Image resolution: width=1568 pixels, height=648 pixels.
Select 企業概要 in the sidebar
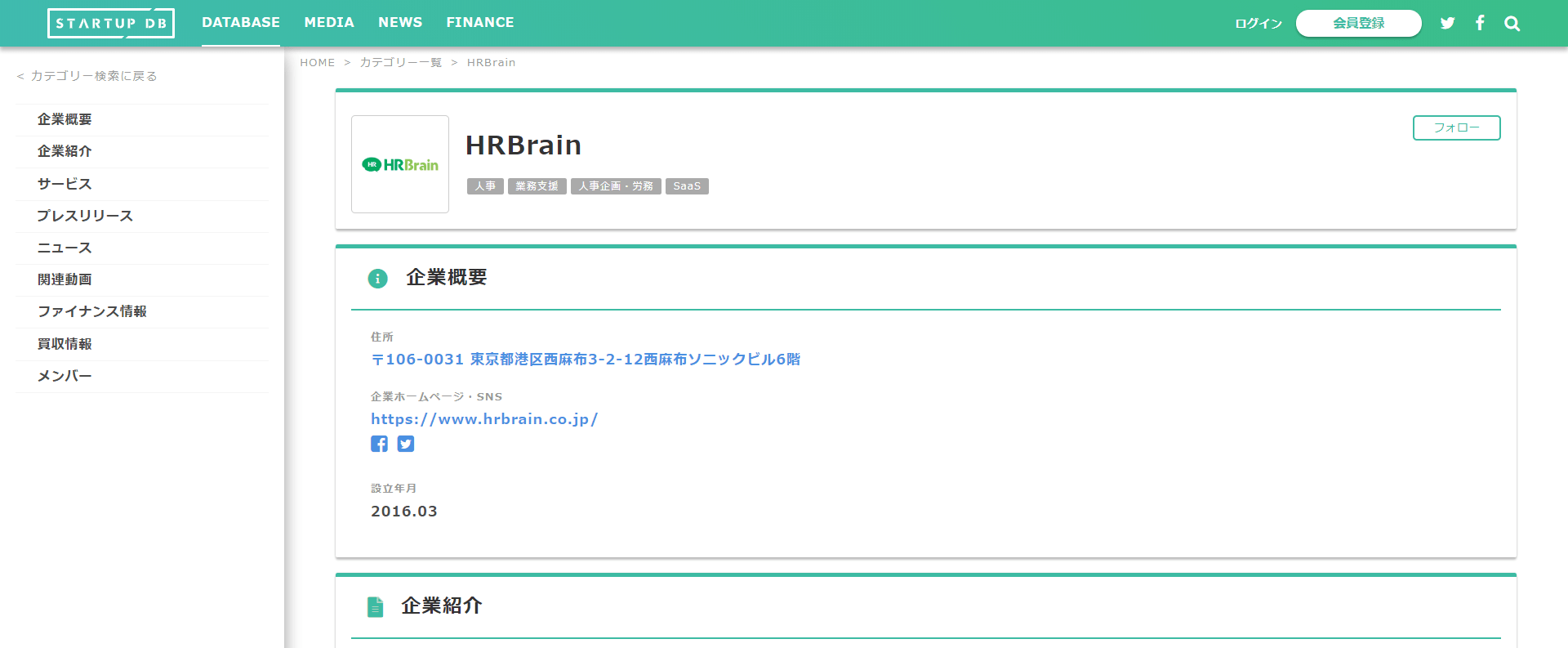142,119
